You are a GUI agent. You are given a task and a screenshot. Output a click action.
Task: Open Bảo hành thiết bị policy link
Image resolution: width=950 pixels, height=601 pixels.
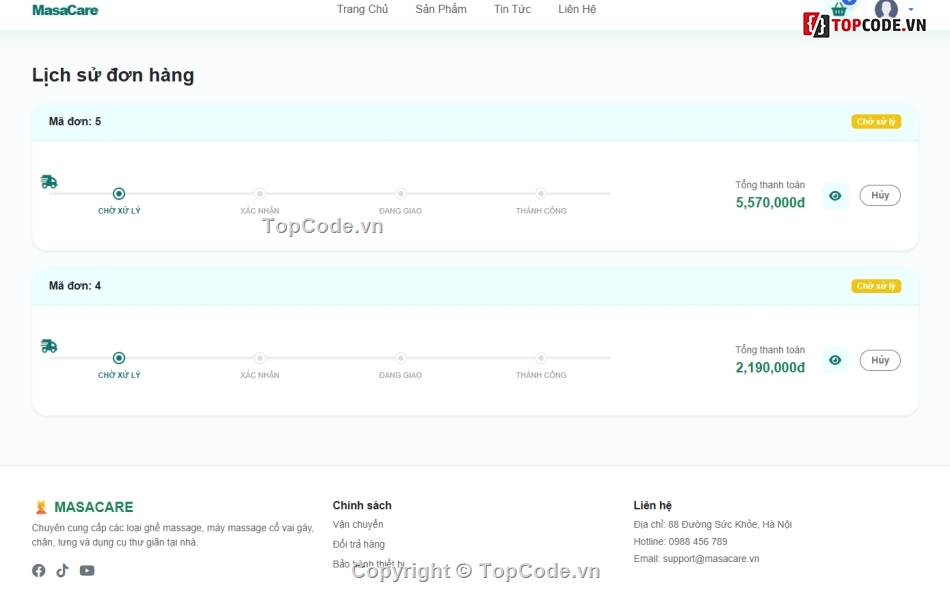pos(368,563)
